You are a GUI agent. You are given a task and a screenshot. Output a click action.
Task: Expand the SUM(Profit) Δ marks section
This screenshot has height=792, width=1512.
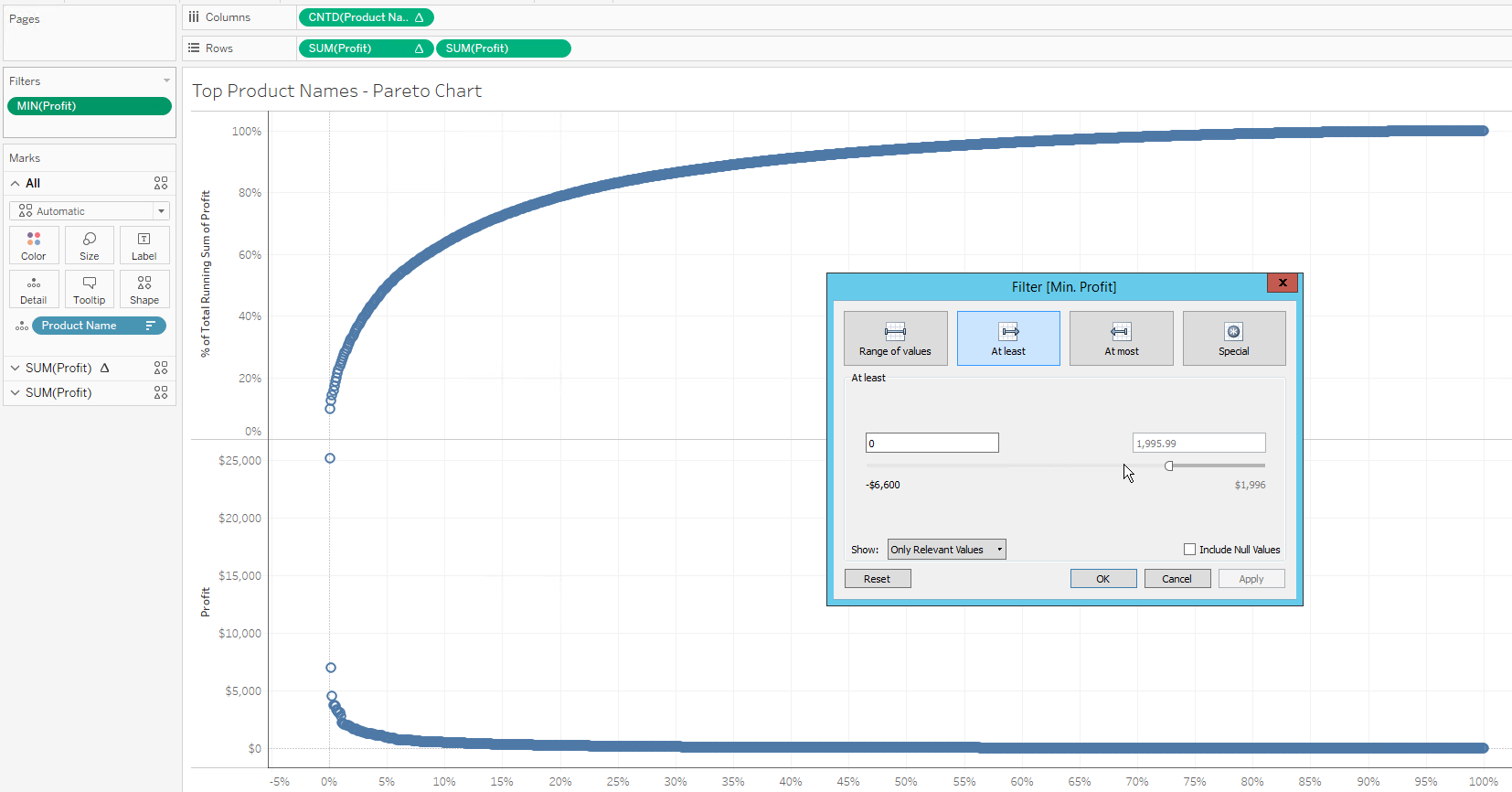coord(16,368)
